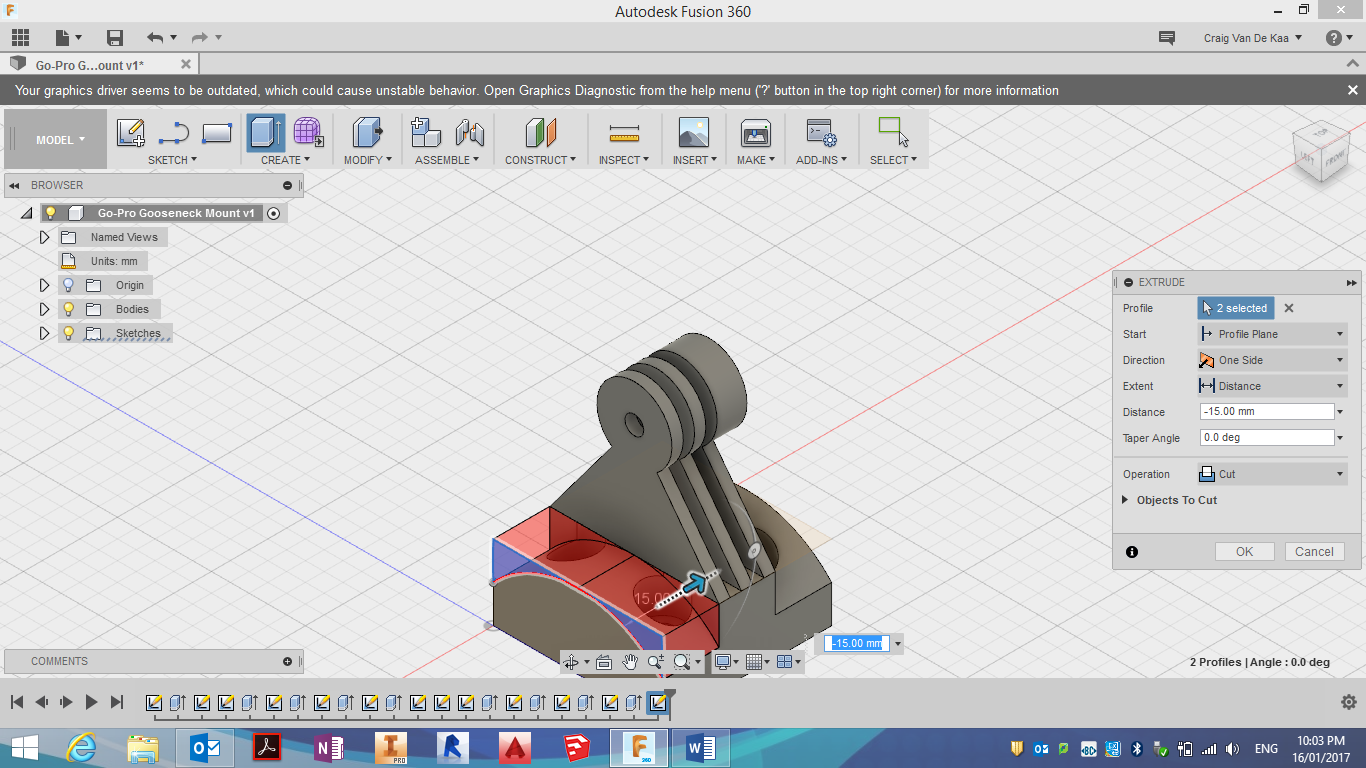
Task: Select the Extrude tool in Create
Action: [266, 133]
